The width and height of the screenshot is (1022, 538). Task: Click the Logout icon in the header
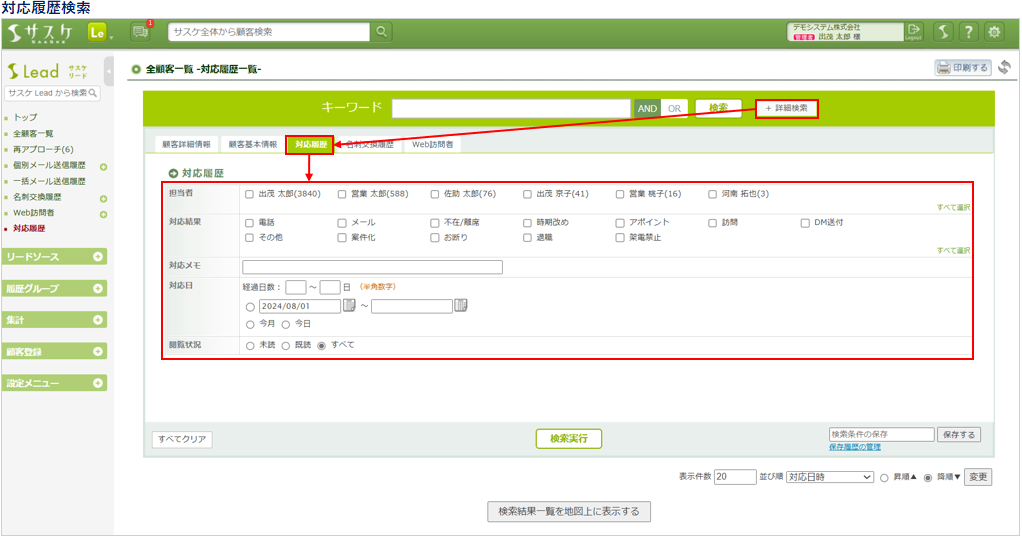913,32
